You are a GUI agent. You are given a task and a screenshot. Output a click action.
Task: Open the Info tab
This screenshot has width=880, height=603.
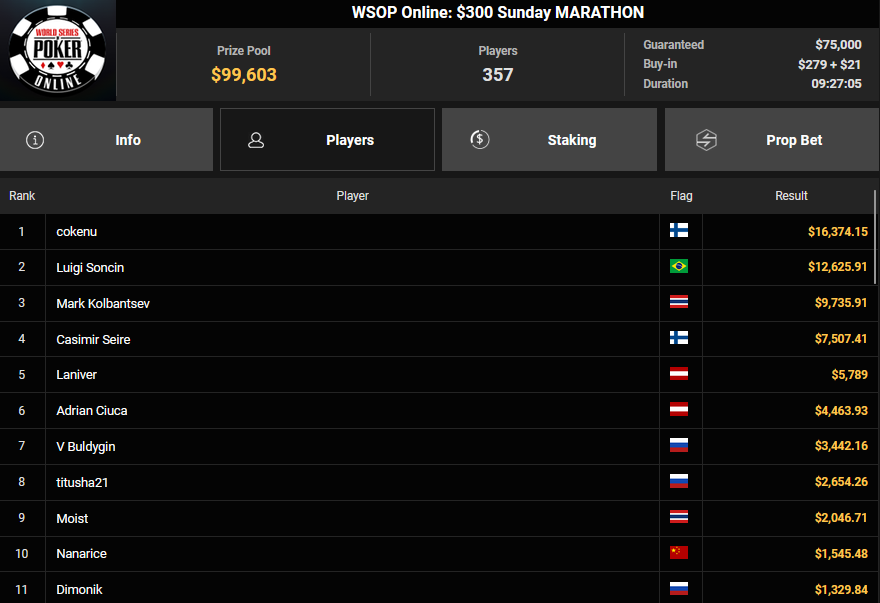[107, 140]
